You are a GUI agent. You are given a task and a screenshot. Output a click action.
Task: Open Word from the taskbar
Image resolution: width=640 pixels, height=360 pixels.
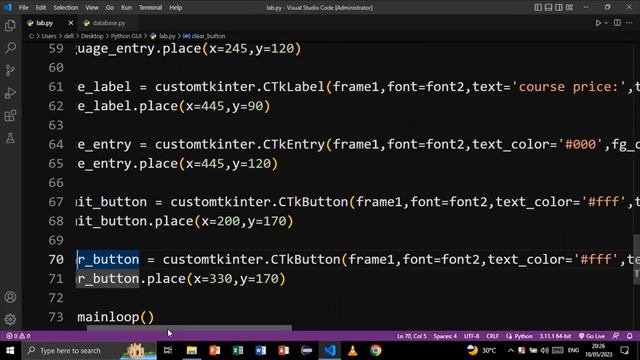tap(260, 351)
